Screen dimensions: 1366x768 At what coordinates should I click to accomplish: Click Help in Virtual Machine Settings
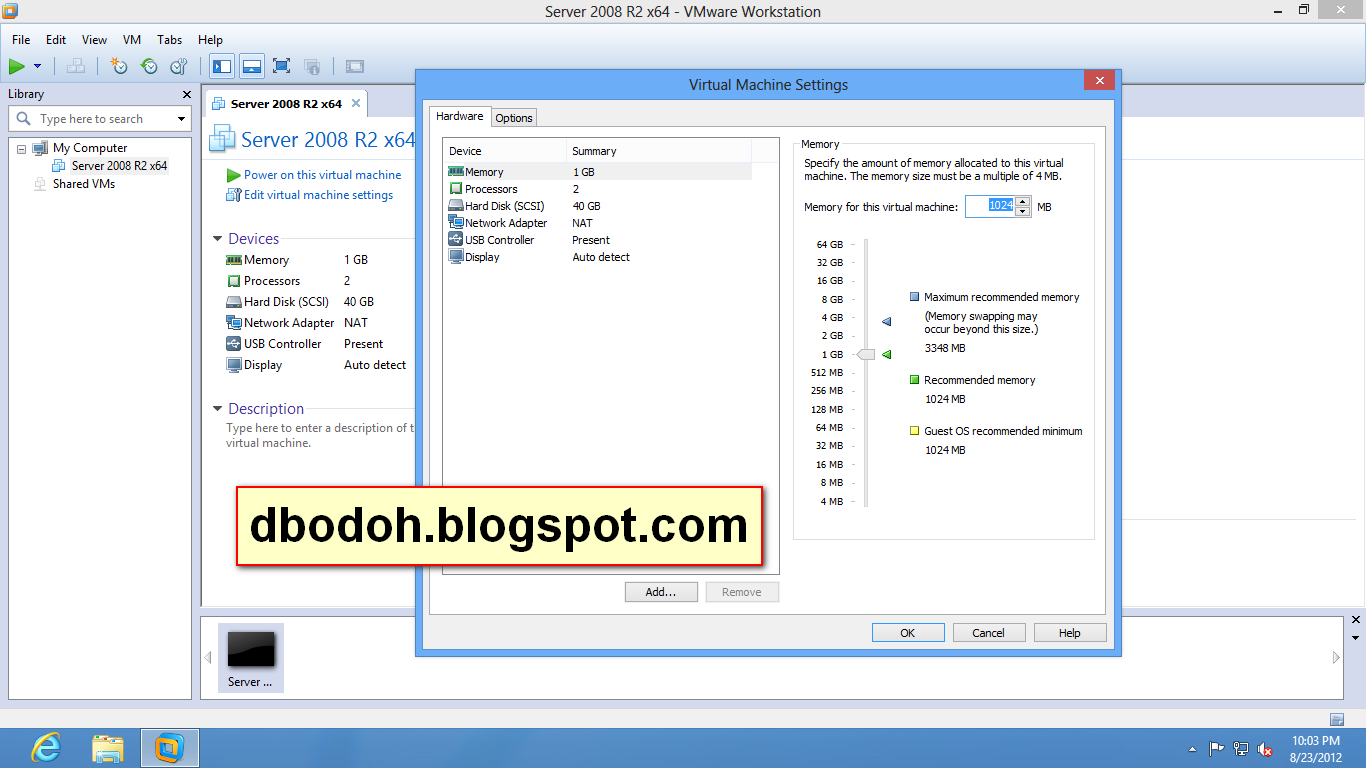(1070, 632)
